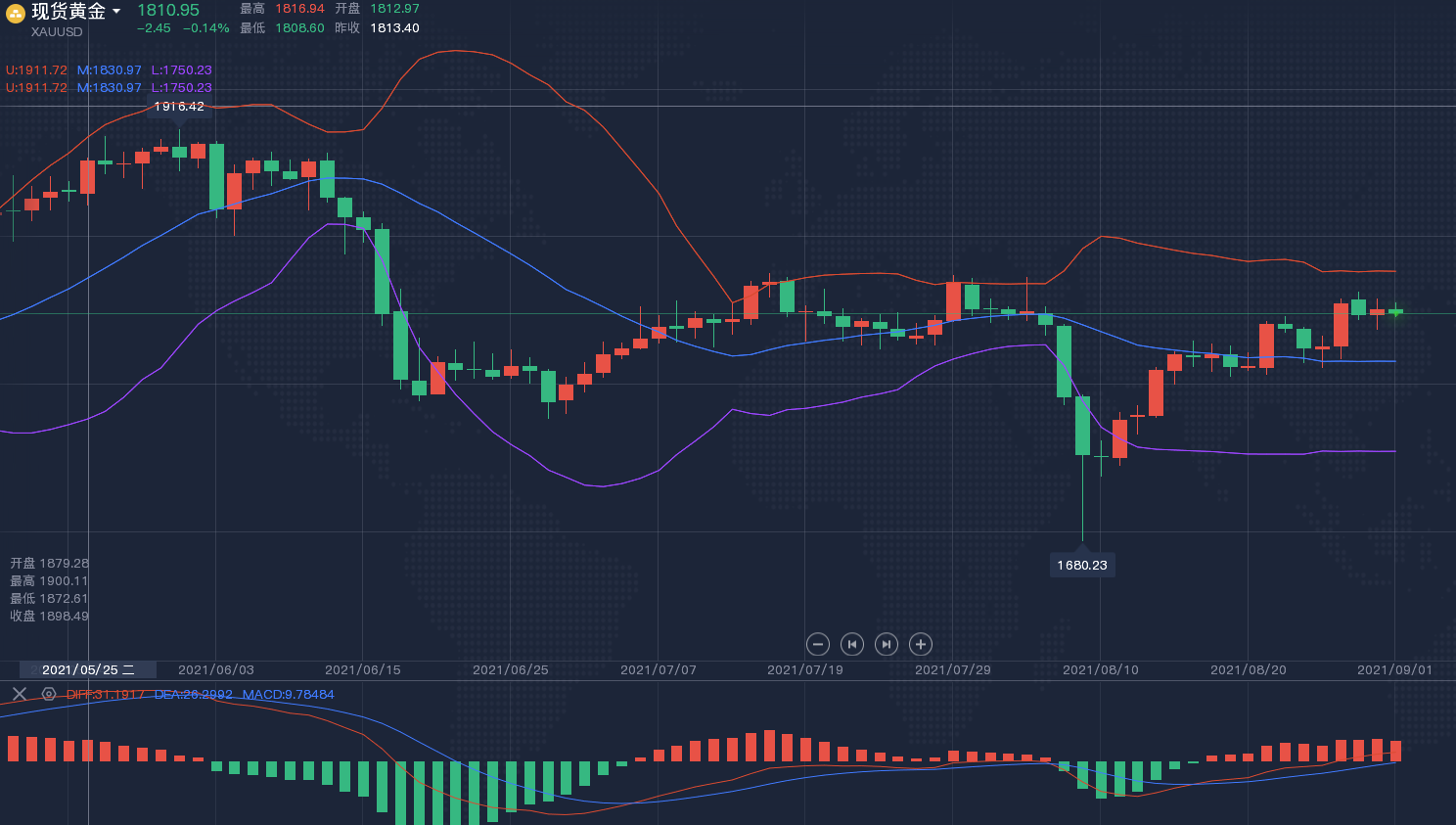Screen dimensions: 1456x825
Task: Jump to previous chart period
Action: coord(852,644)
